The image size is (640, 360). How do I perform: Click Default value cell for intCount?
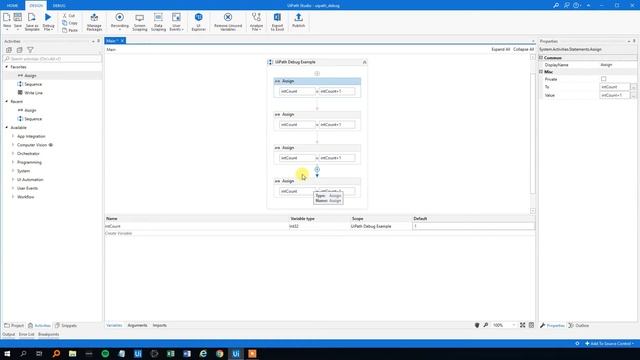click(x=473, y=226)
